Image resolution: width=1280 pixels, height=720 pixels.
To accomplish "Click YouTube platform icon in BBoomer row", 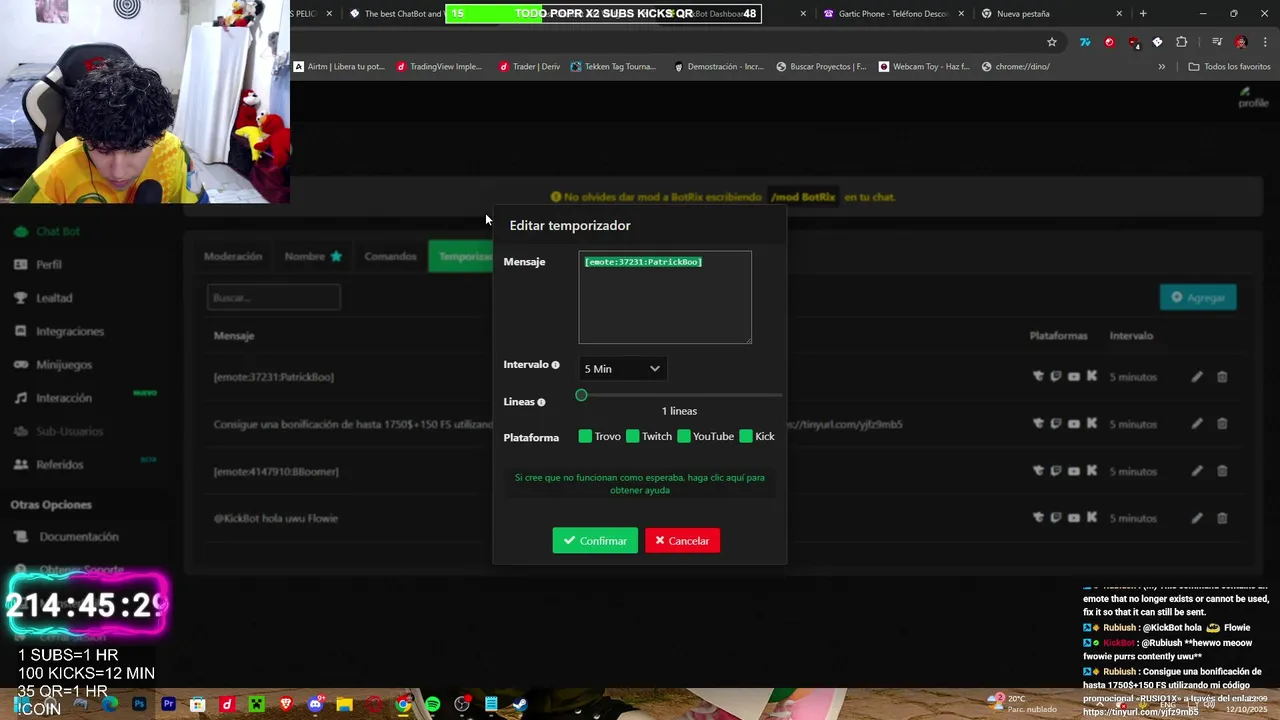I will click(1074, 471).
